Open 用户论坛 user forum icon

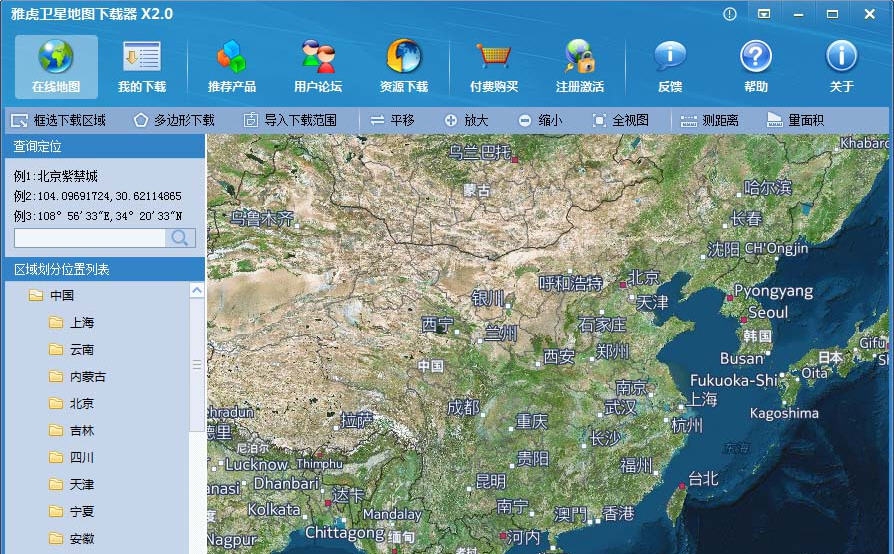click(318, 56)
